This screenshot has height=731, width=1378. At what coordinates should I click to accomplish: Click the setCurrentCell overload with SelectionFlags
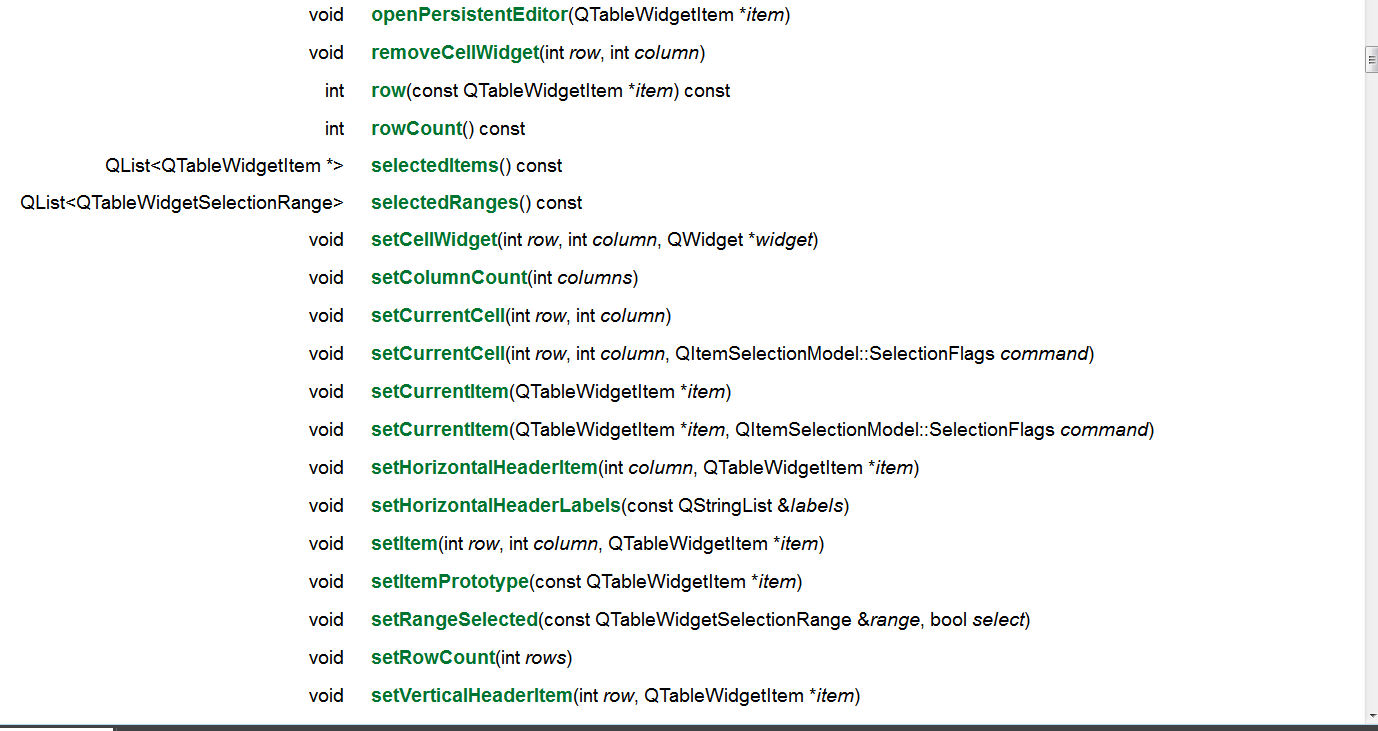pyautogui.click(x=437, y=353)
